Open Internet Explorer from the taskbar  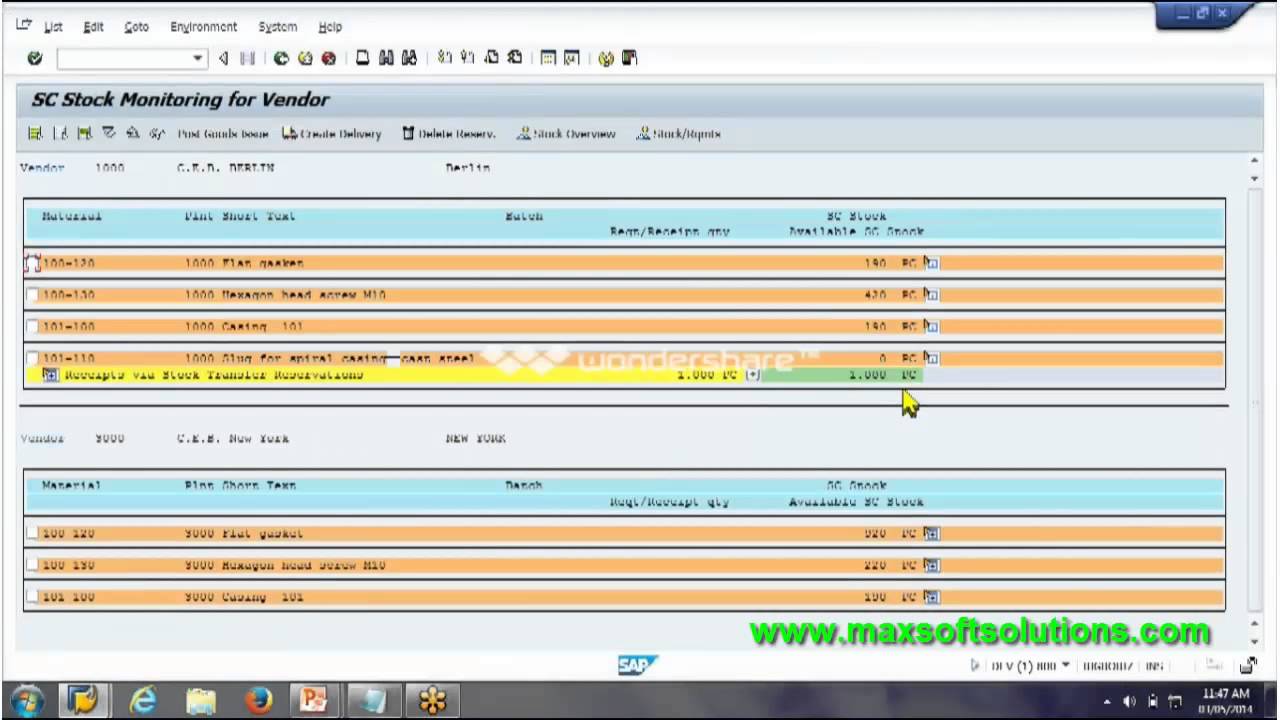pos(143,701)
